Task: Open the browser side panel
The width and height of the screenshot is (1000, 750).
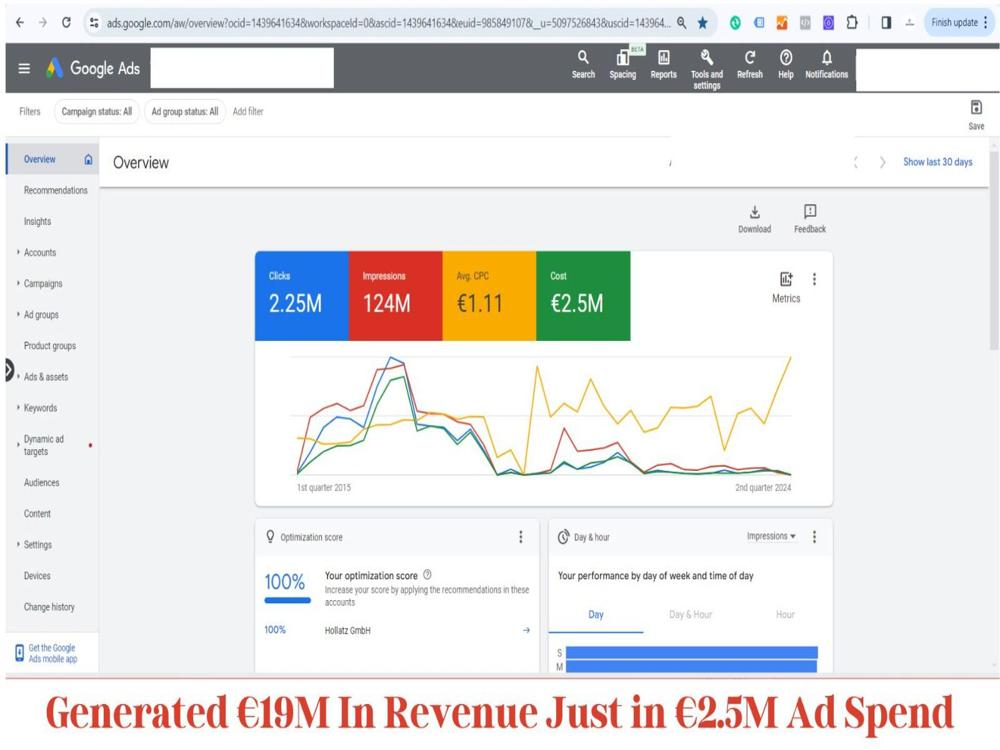Action: 886,23
